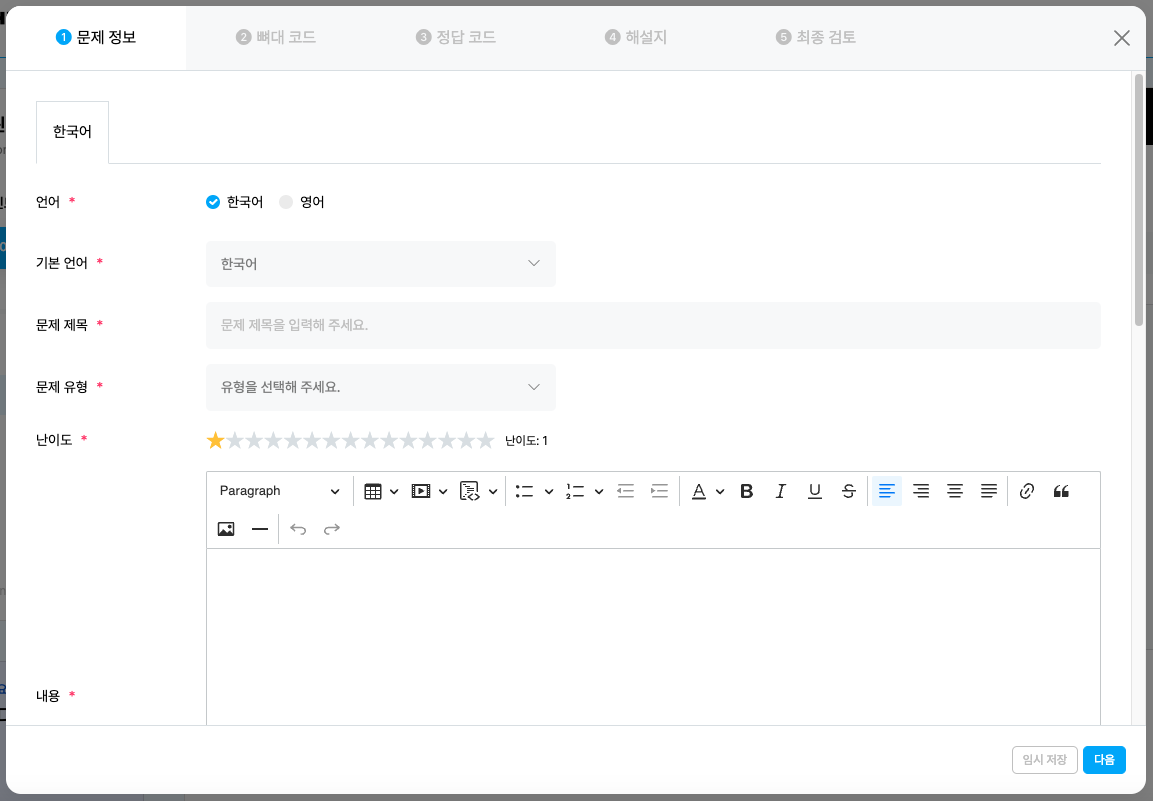Insert media video in the editor
The height and width of the screenshot is (801, 1153).
pos(421,491)
